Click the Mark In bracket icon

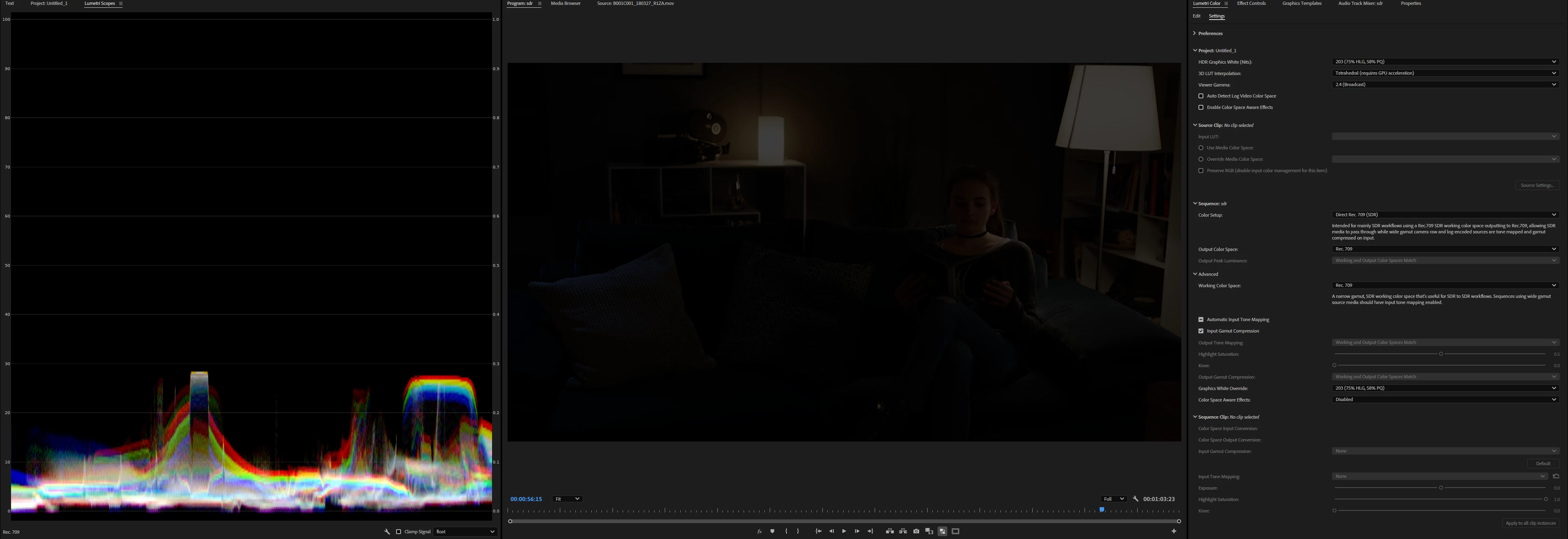coord(786,531)
